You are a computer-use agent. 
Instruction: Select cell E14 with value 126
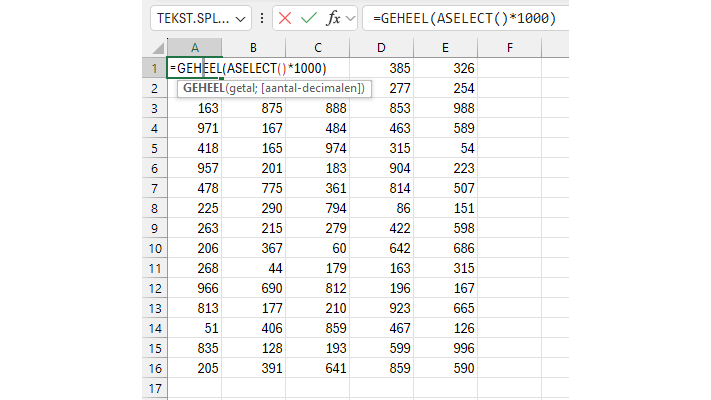pos(445,328)
